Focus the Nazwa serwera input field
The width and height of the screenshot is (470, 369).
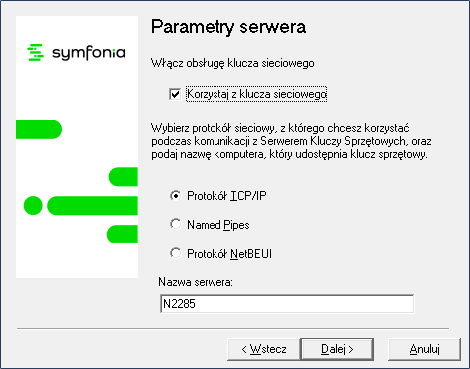pos(287,304)
